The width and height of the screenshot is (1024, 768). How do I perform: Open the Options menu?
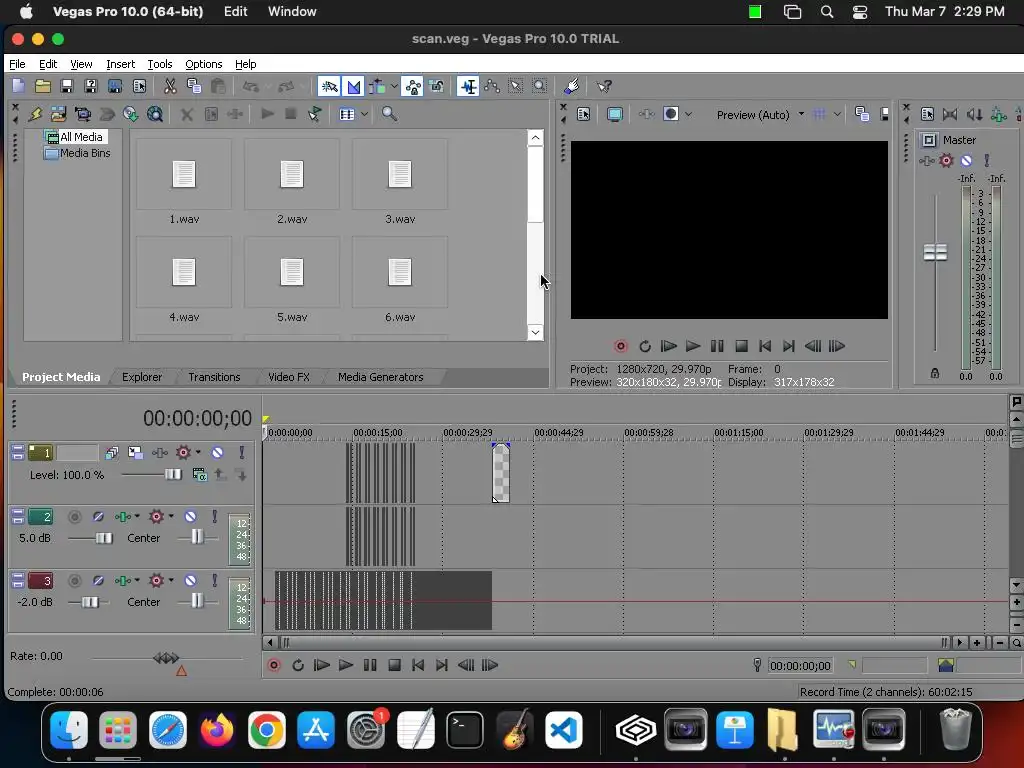click(204, 64)
